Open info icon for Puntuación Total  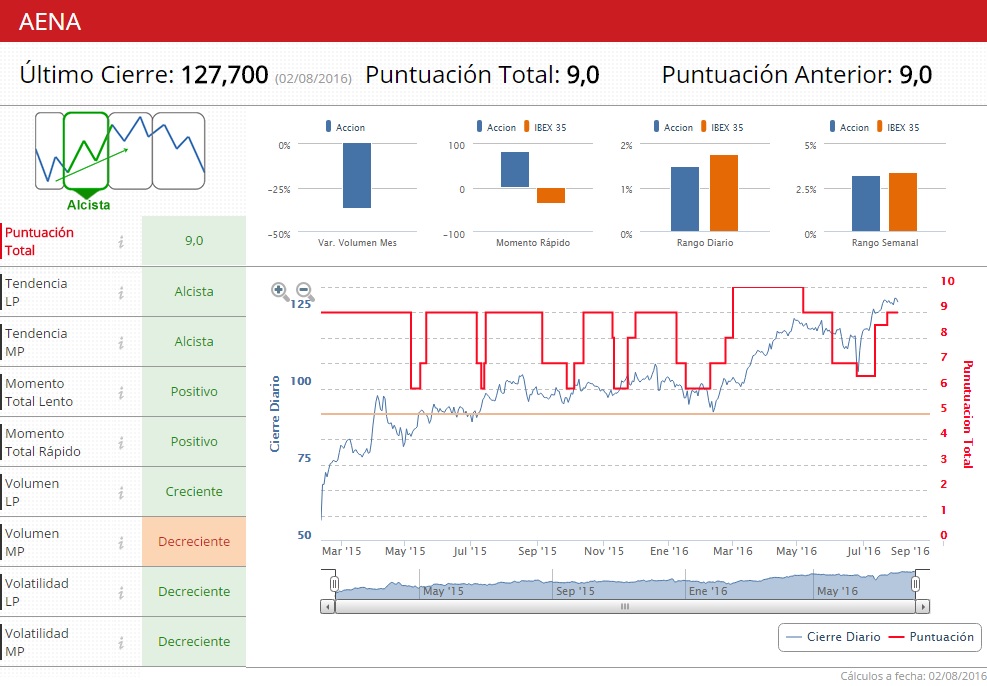coord(121,241)
